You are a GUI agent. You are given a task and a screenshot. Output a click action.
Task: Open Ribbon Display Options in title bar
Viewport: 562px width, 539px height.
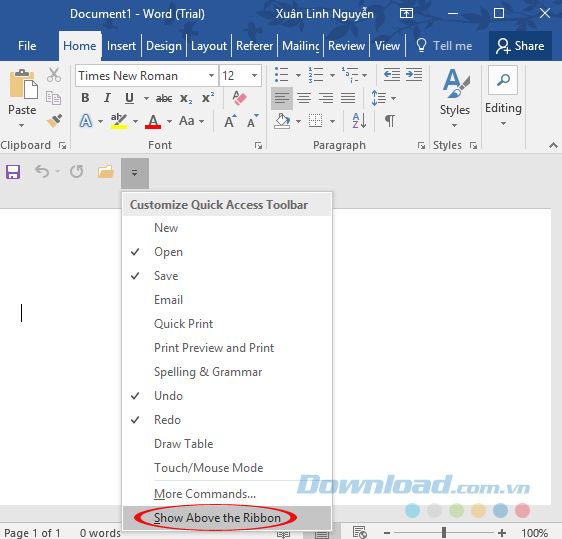pyautogui.click(x=406, y=14)
